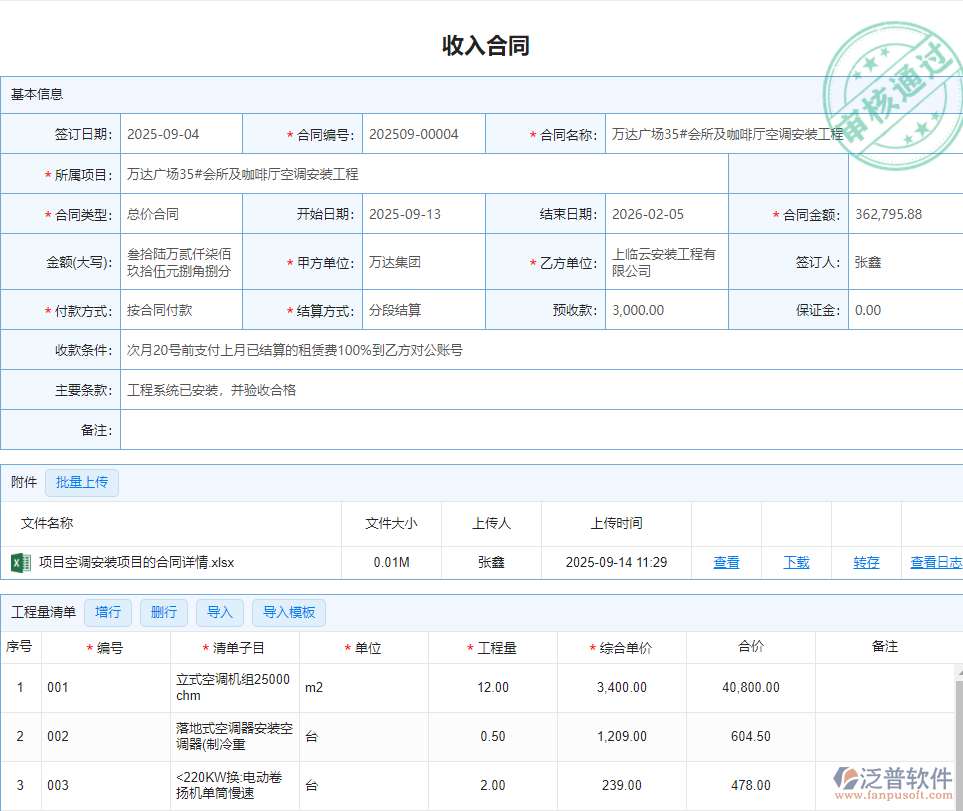Download the contract file via 下载 link
963x811 pixels.
click(x=795, y=562)
